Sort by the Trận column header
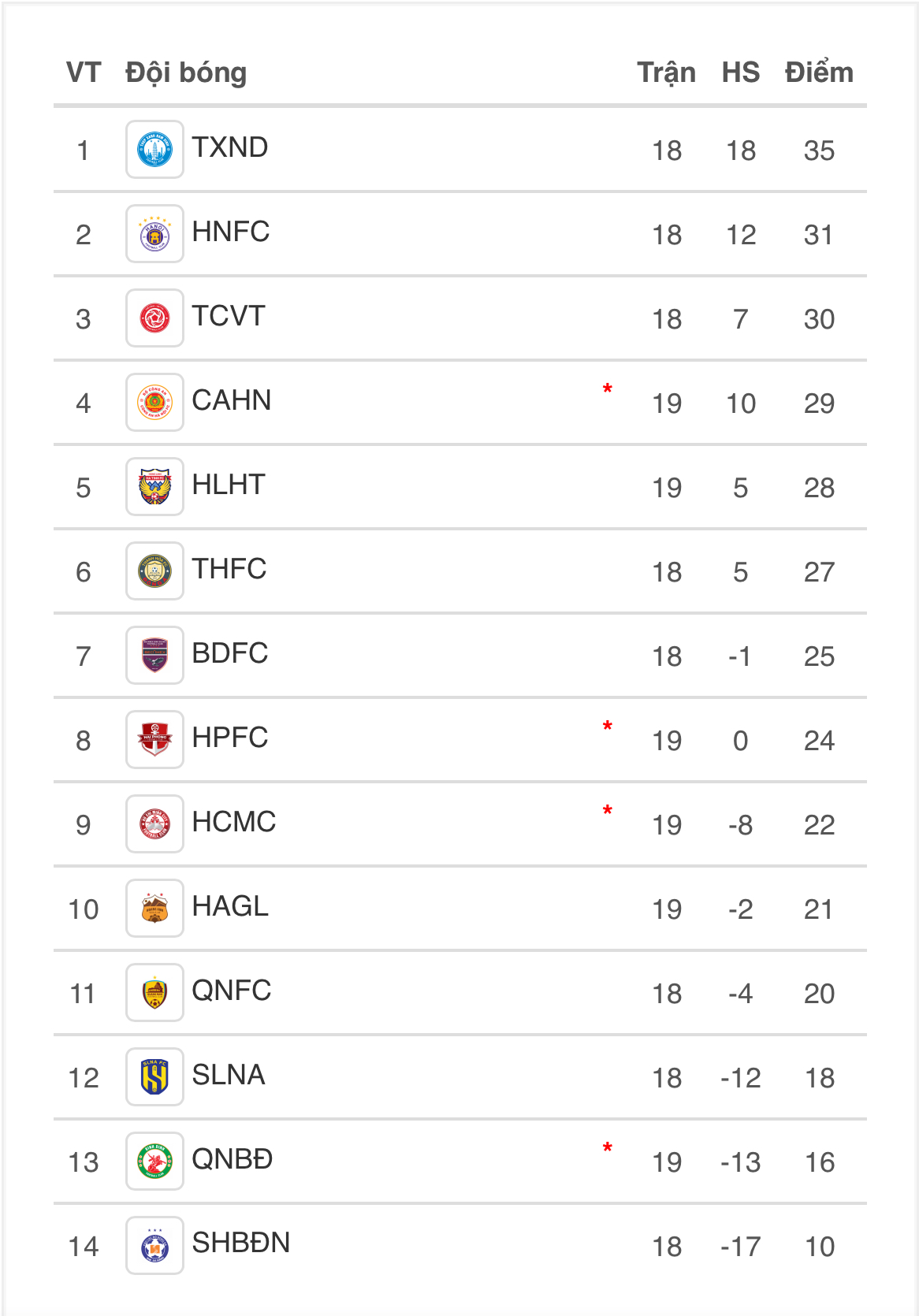Image resolution: width=919 pixels, height=1316 pixels. tap(667, 73)
